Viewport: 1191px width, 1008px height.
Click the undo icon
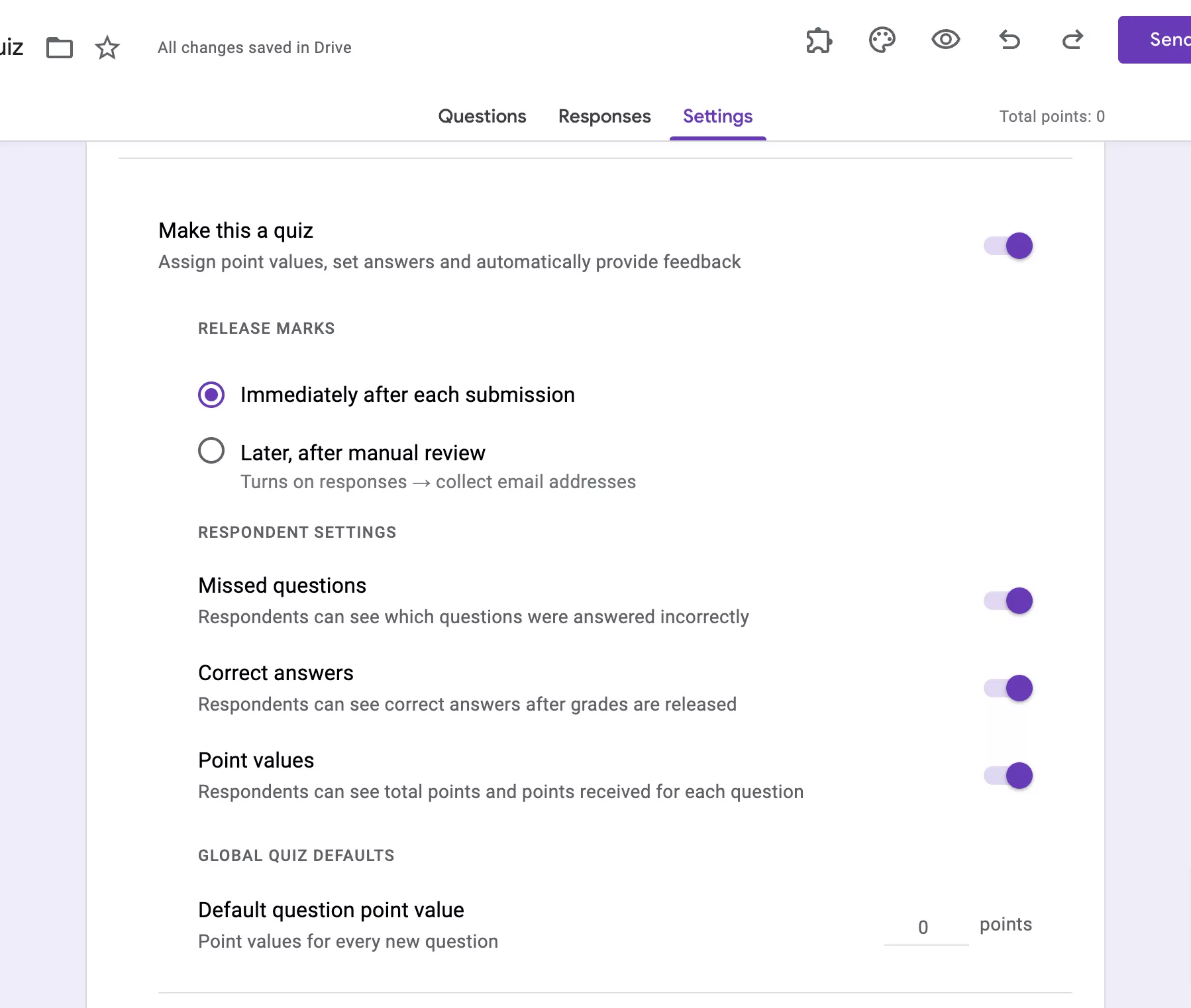[1009, 40]
